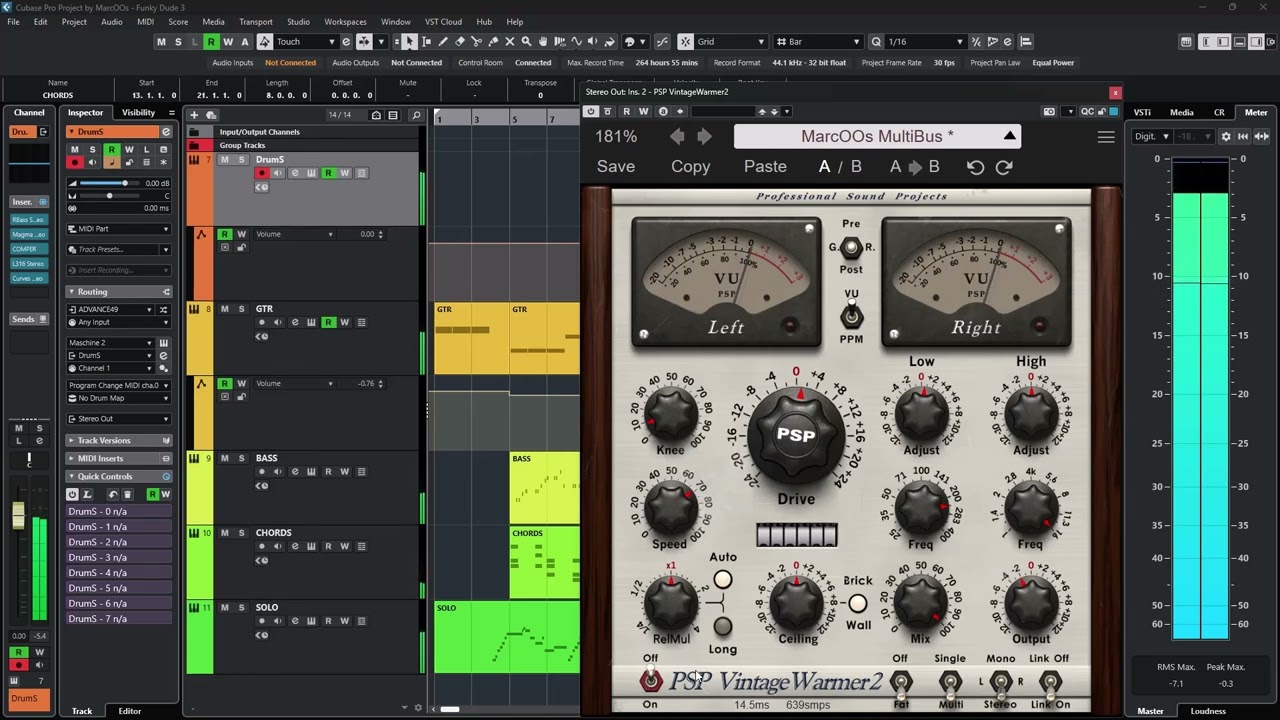Select the Object Selection arrow tool
This screenshot has width=1280, height=720.
409,41
